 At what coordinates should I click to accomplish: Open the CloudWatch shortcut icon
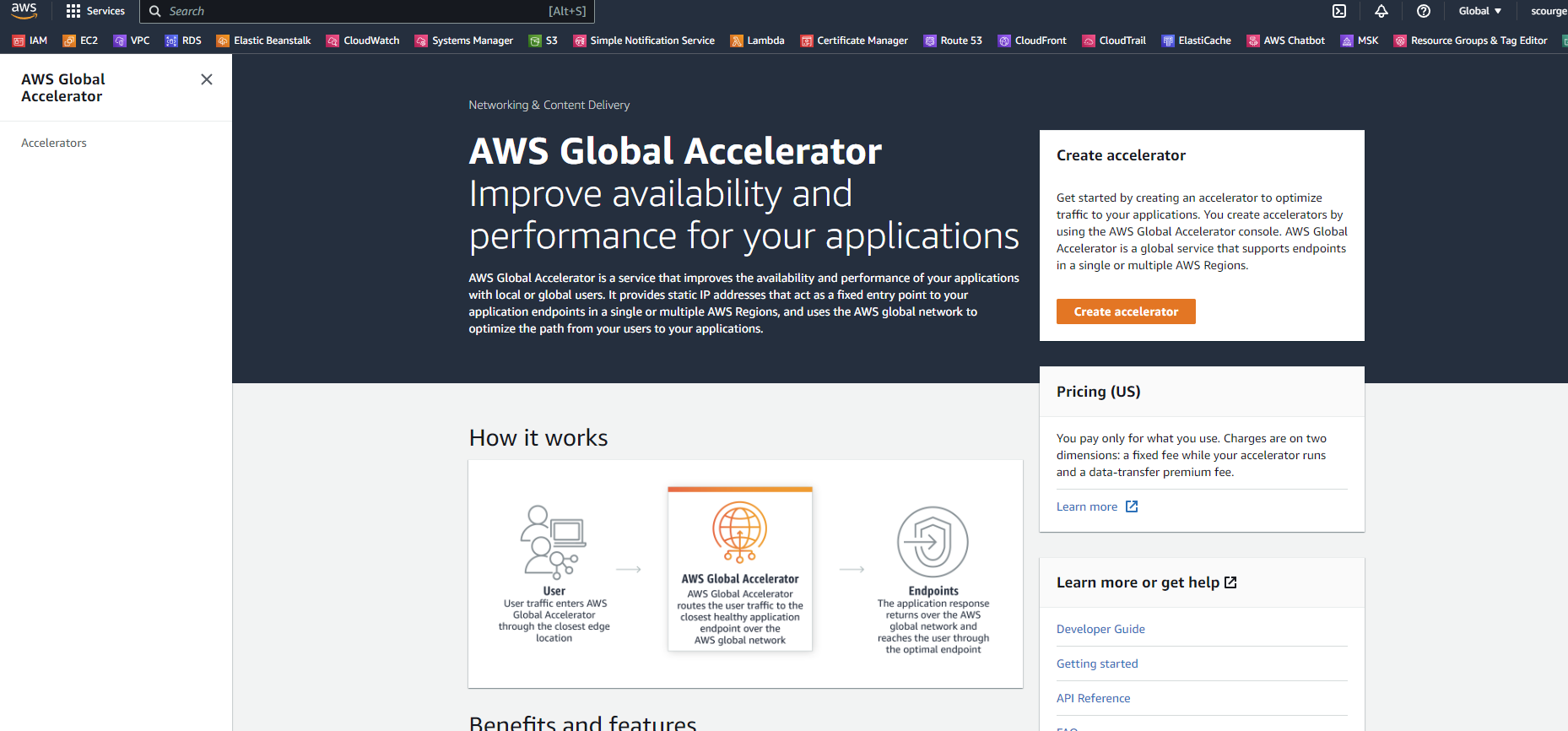point(333,41)
